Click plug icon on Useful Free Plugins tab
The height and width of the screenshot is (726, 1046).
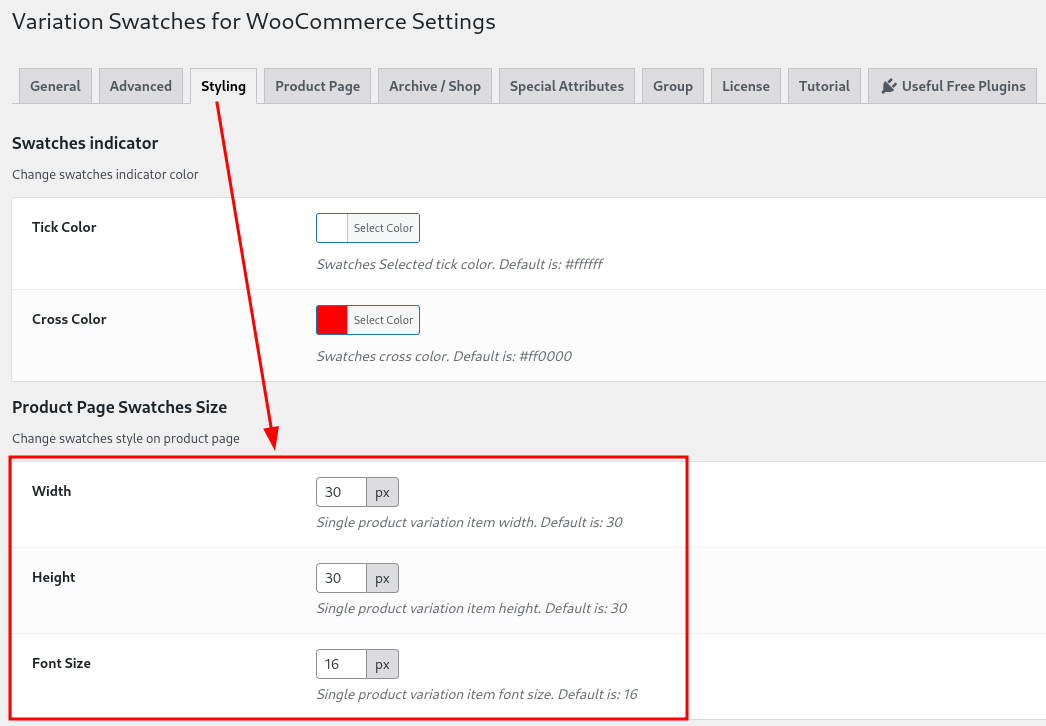click(x=889, y=86)
